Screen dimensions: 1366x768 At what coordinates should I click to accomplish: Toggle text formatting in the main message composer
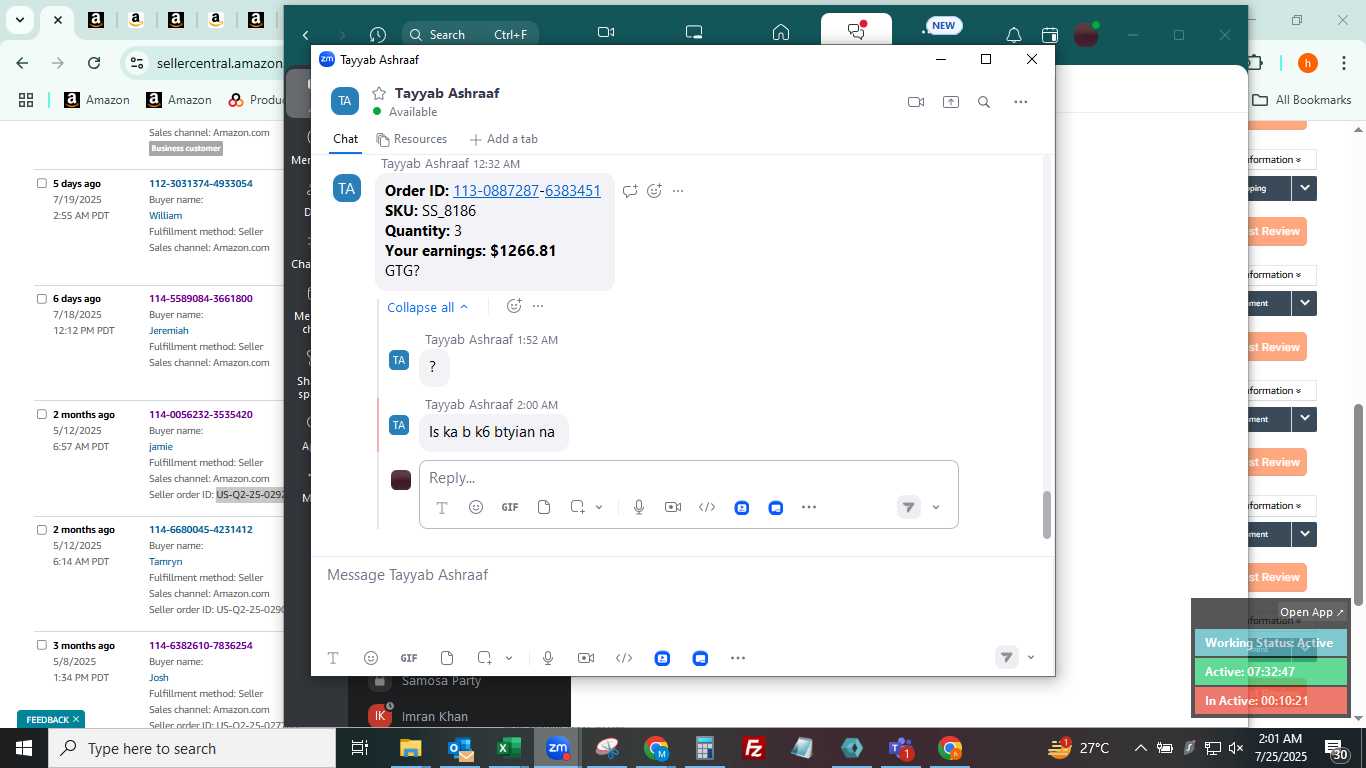point(333,658)
